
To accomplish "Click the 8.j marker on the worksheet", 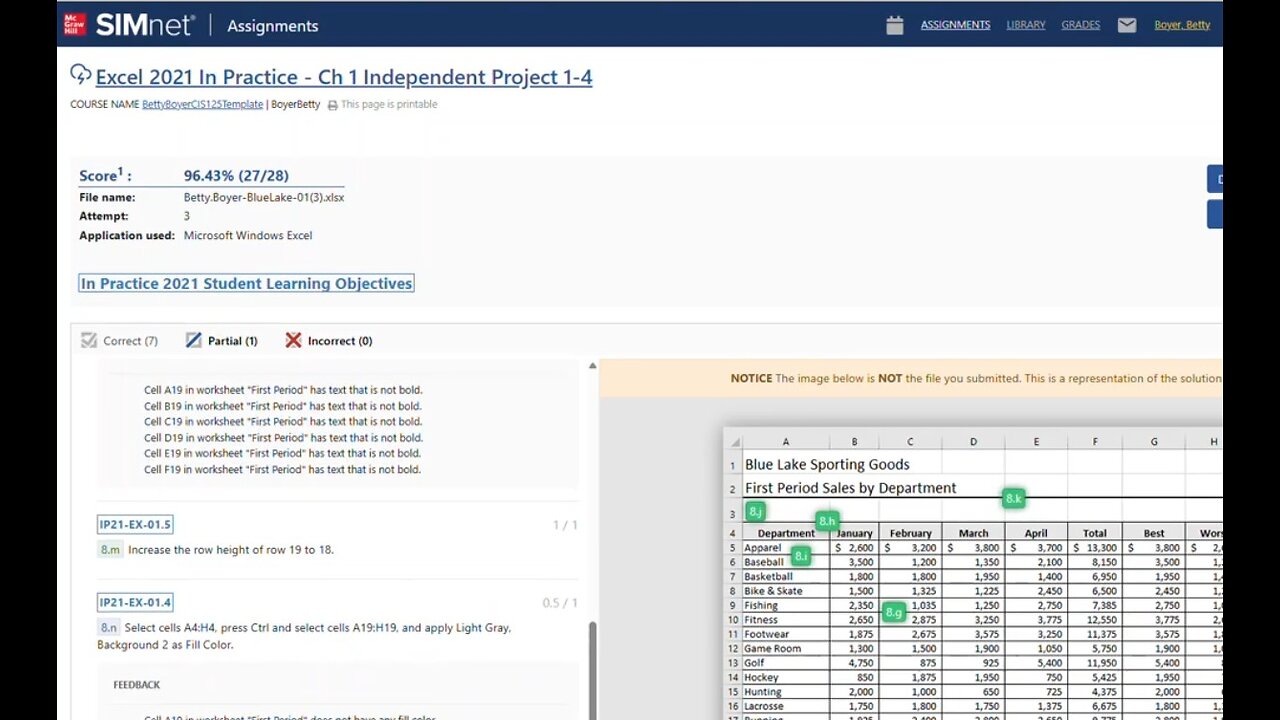I will click(756, 512).
